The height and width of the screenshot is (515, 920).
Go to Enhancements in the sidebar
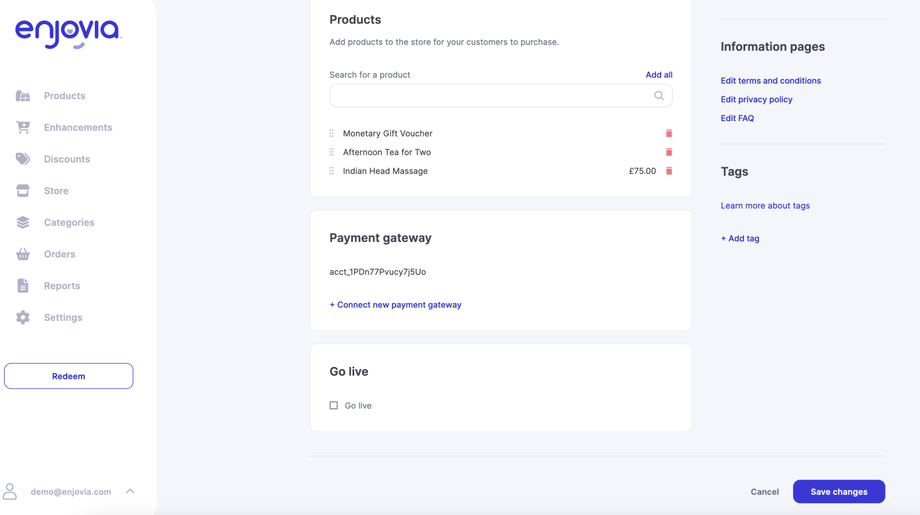coord(77,128)
